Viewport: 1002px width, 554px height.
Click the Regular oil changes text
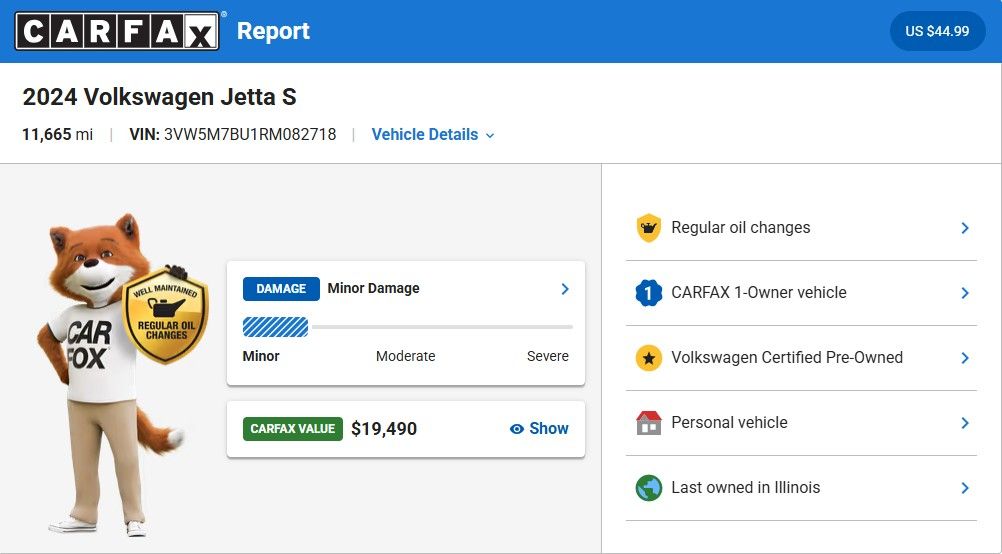pos(741,227)
